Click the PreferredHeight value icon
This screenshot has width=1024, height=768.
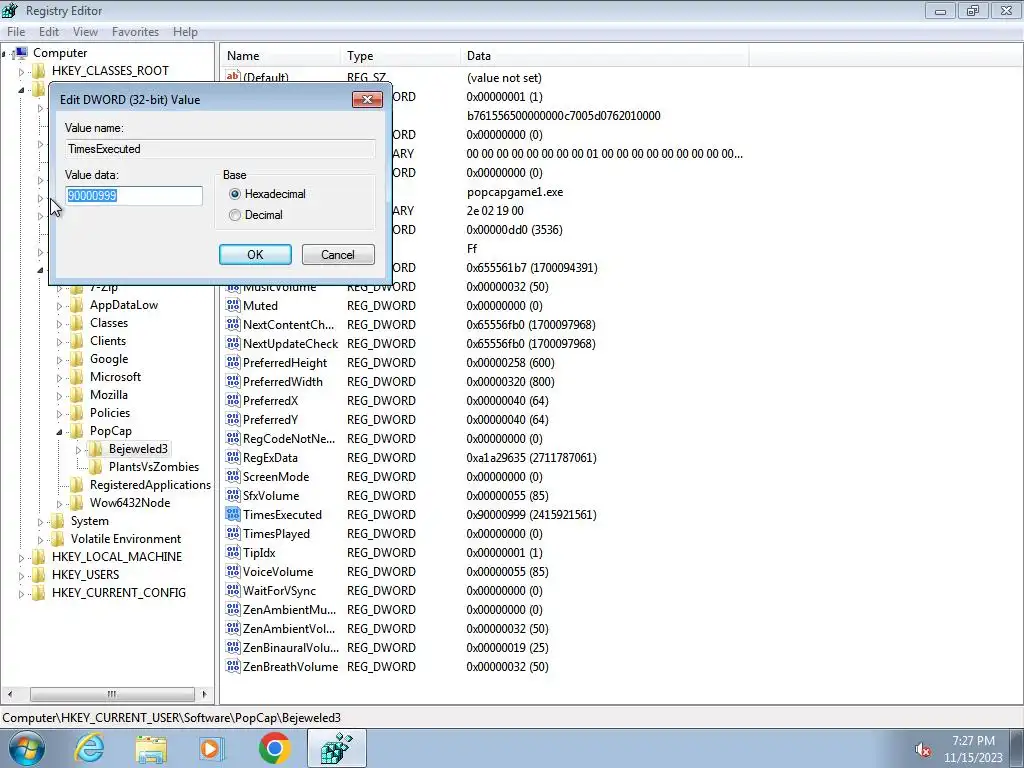232,362
